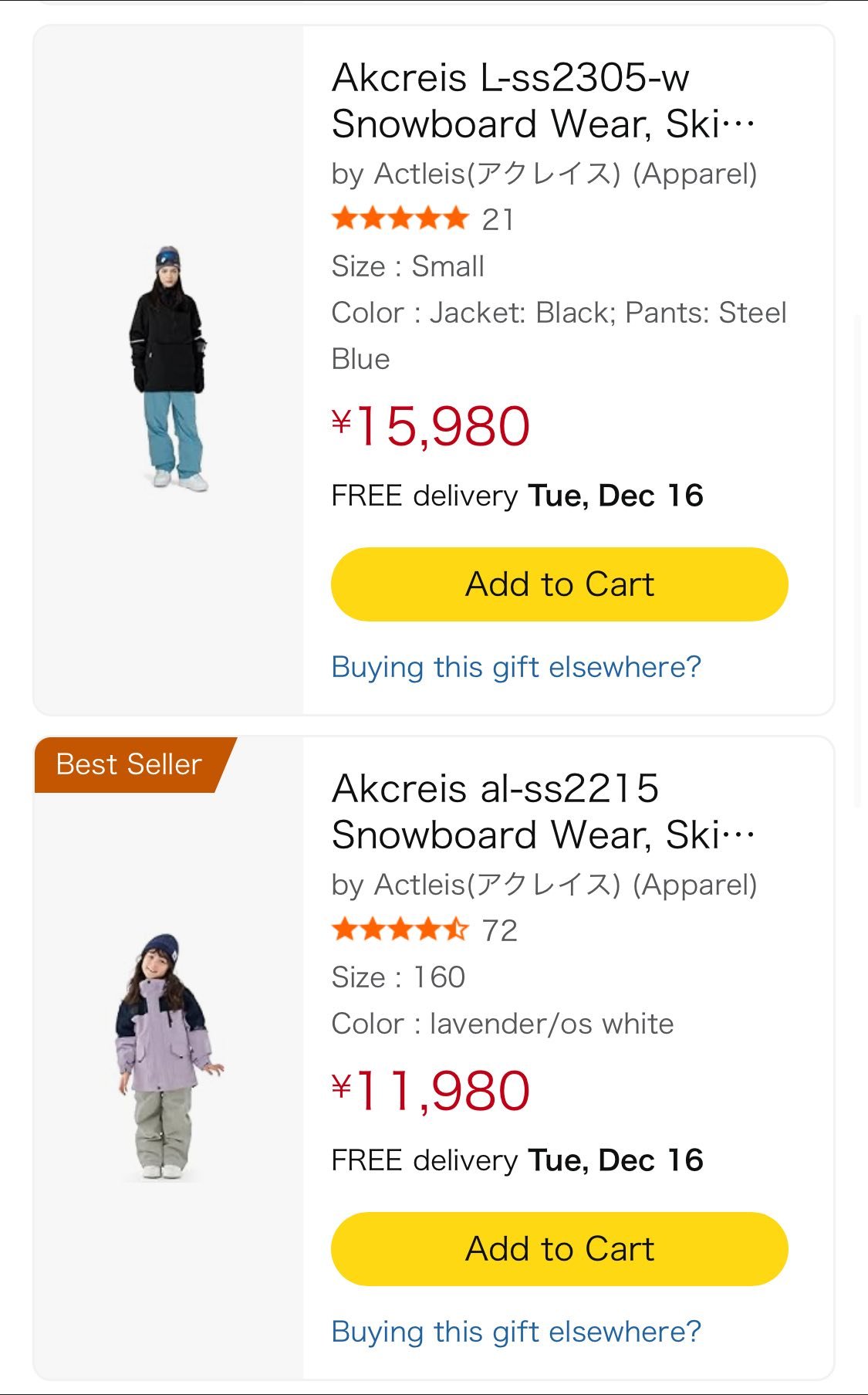Open the 21 reviews count
The height and width of the screenshot is (1395, 868).
[498, 219]
